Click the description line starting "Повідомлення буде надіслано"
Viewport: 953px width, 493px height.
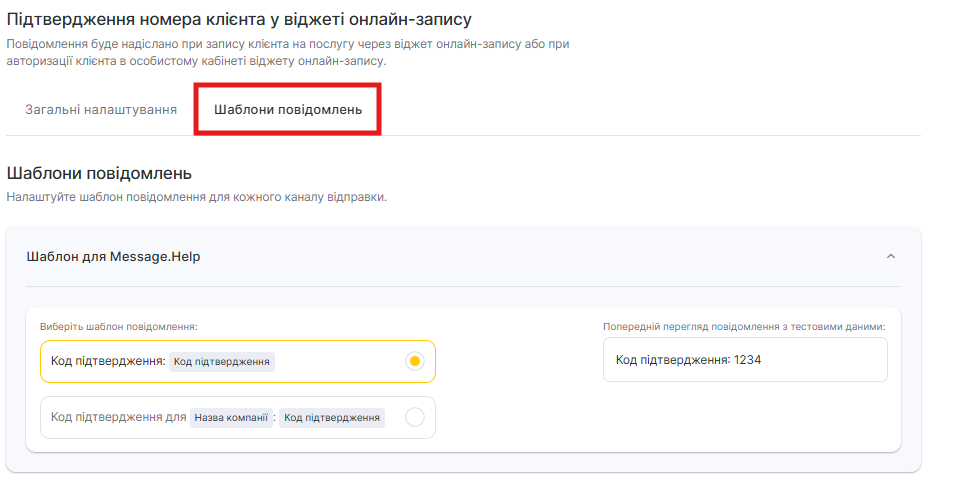pyautogui.click(x=288, y=44)
